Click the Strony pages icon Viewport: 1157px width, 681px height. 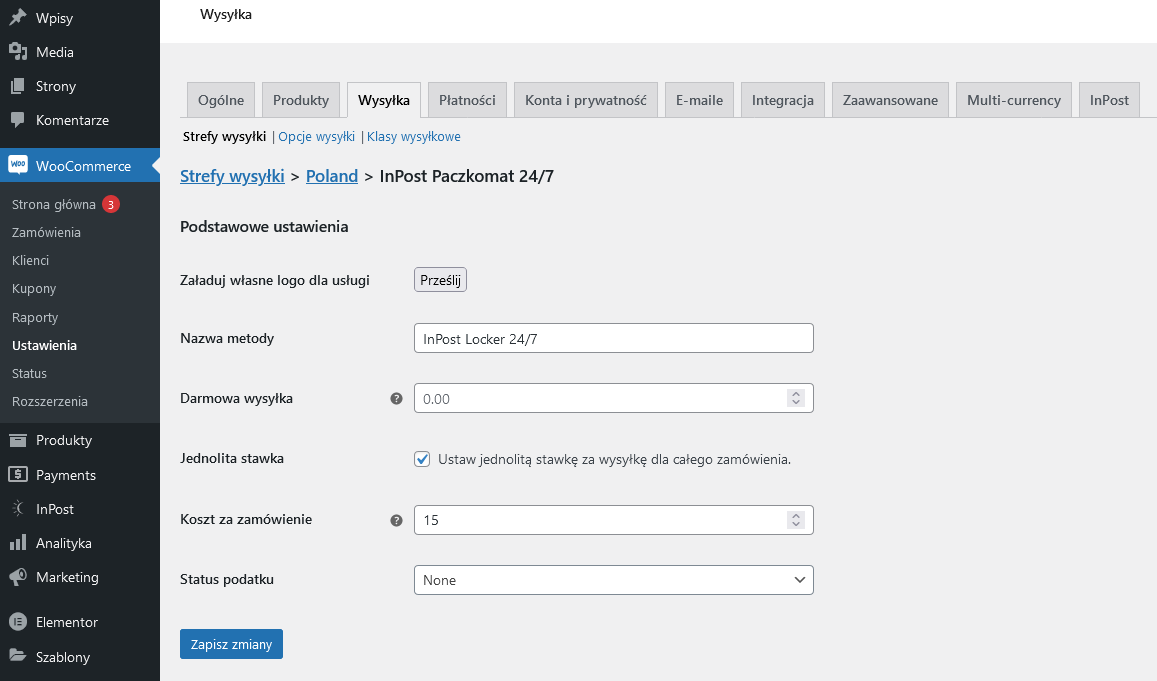18,86
